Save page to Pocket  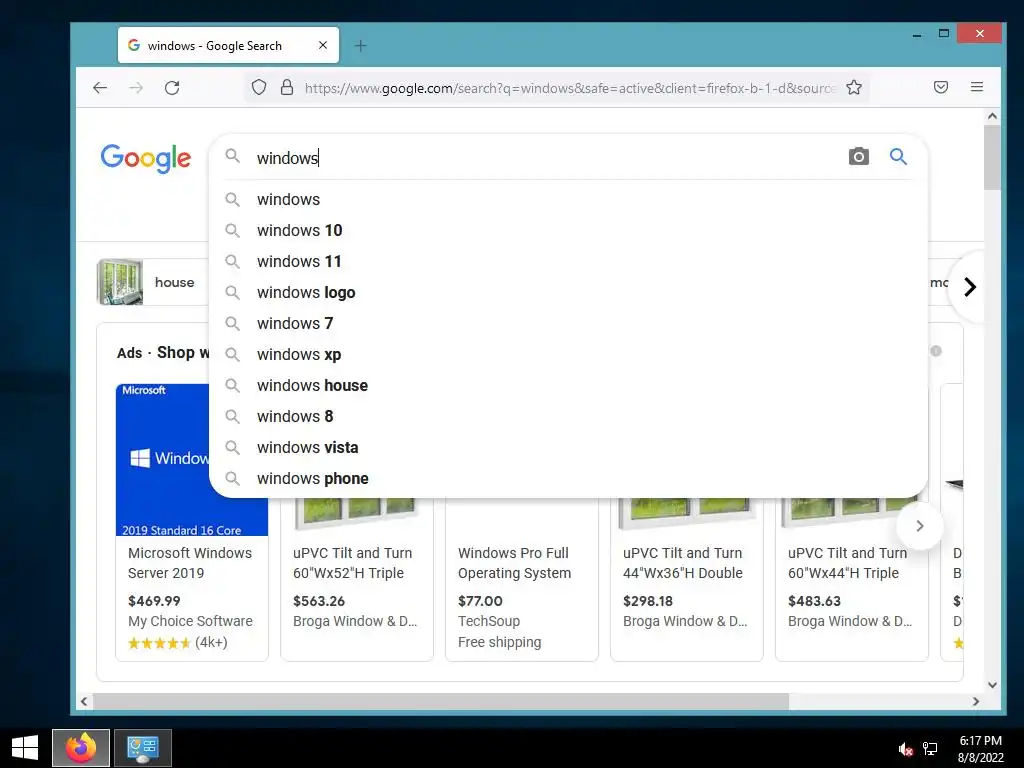pyautogui.click(x=940, y=87)
